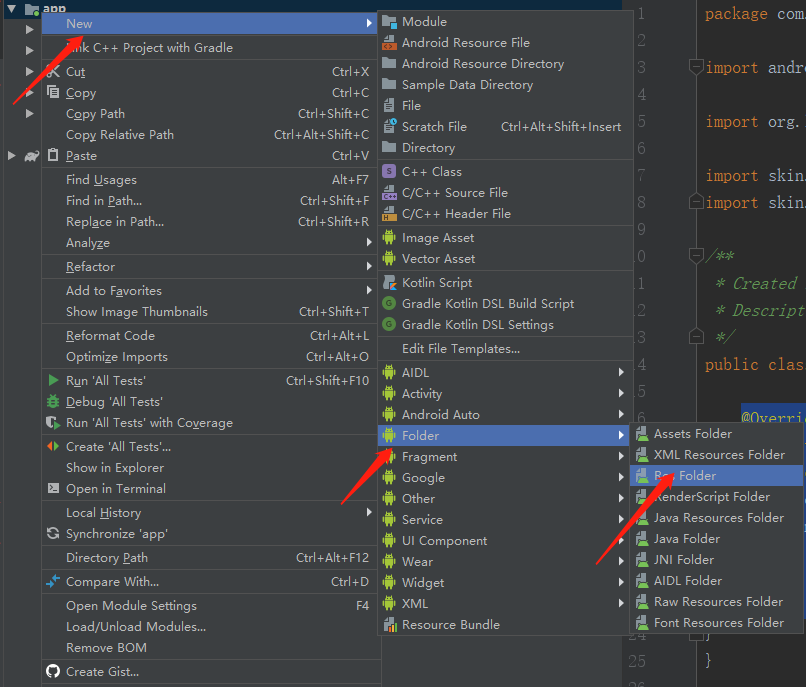Select Java Resources Folder
806x687 pixels.
coord(717,518)
